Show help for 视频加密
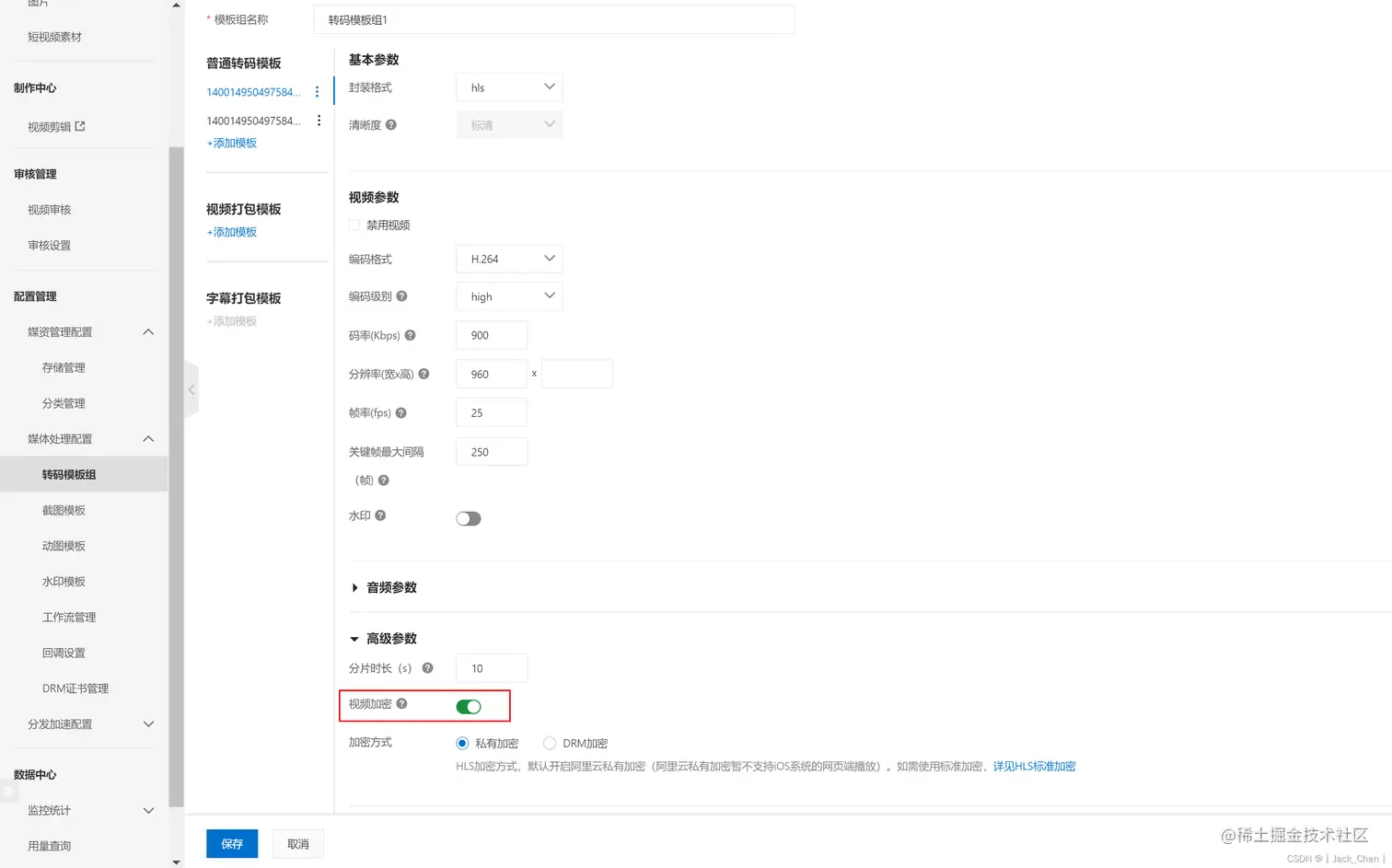This screenshot has width=1392, height=868. coord(401,704)
